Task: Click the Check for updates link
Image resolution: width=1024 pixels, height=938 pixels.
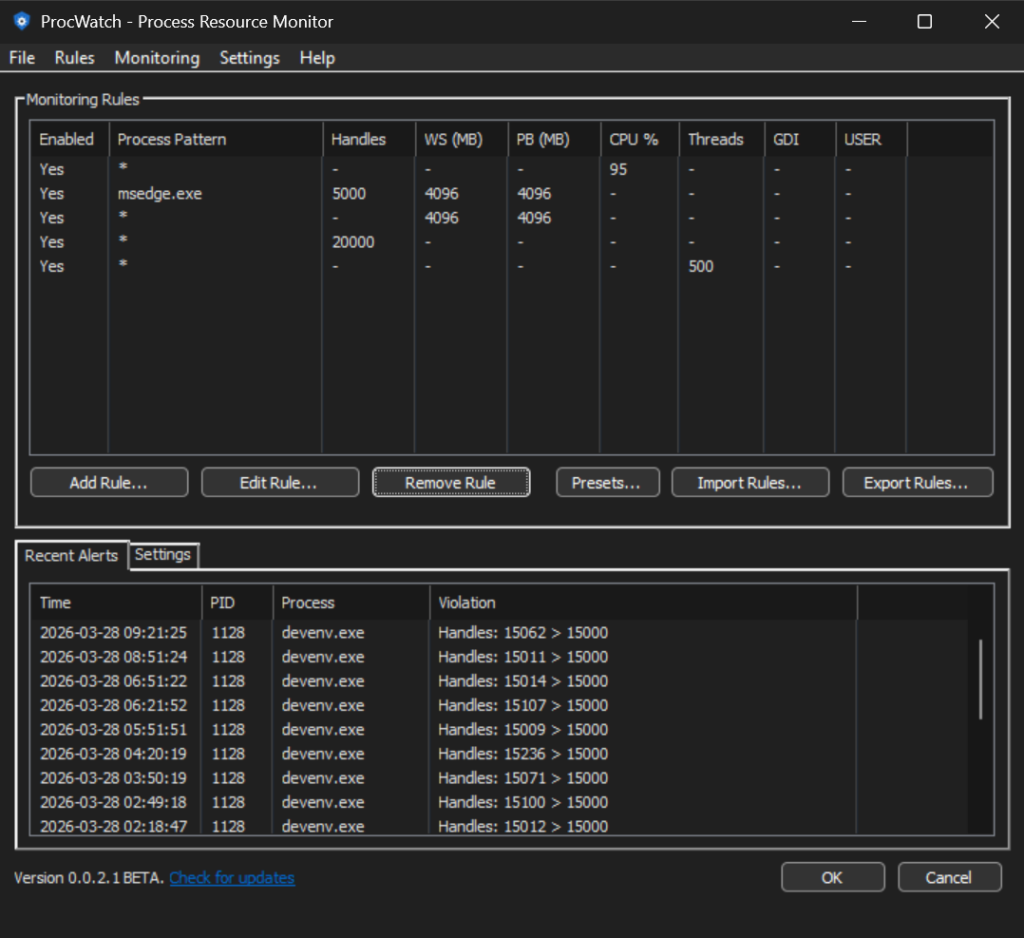Action: [x=232, y=878]
